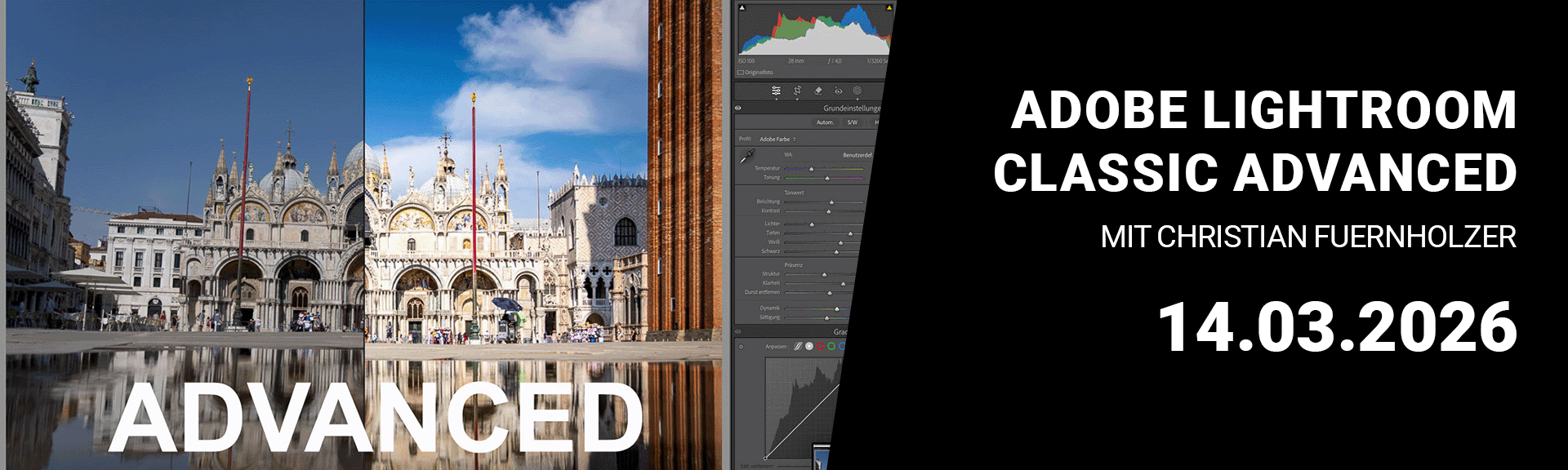
Task: Click the parametric curve icon
Action: click(x=798, y=347)
